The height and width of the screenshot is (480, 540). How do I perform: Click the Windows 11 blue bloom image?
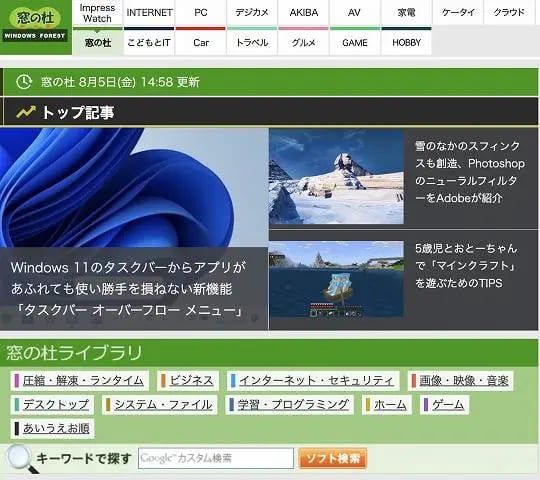coord(134,188)
